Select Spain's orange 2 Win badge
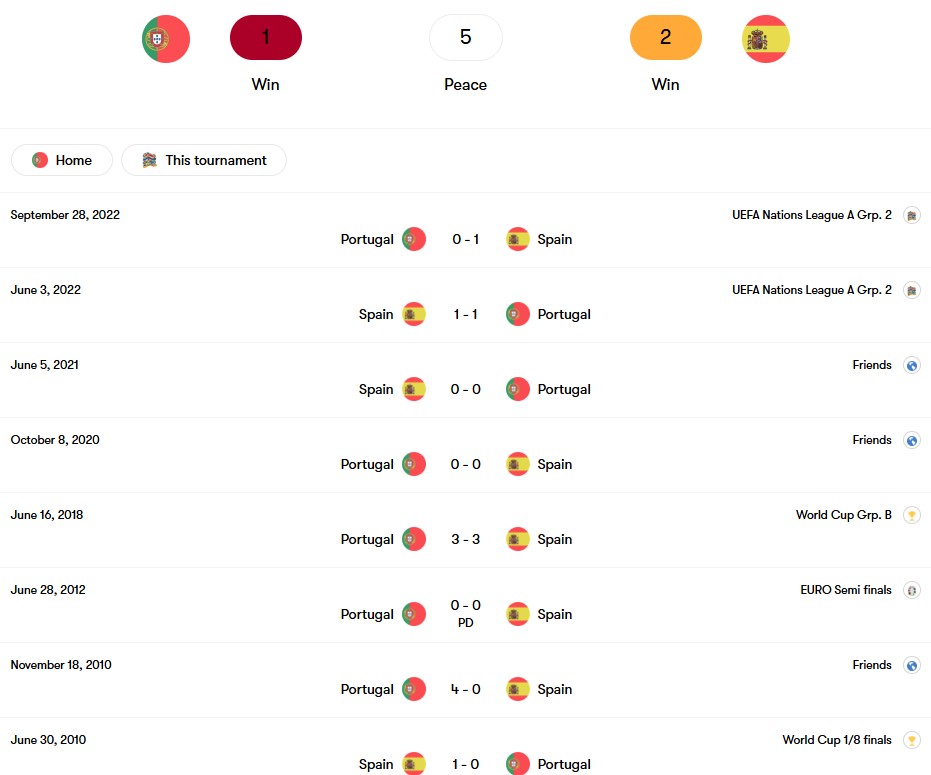Screen dimensions: 931x775 pos(666,37)
